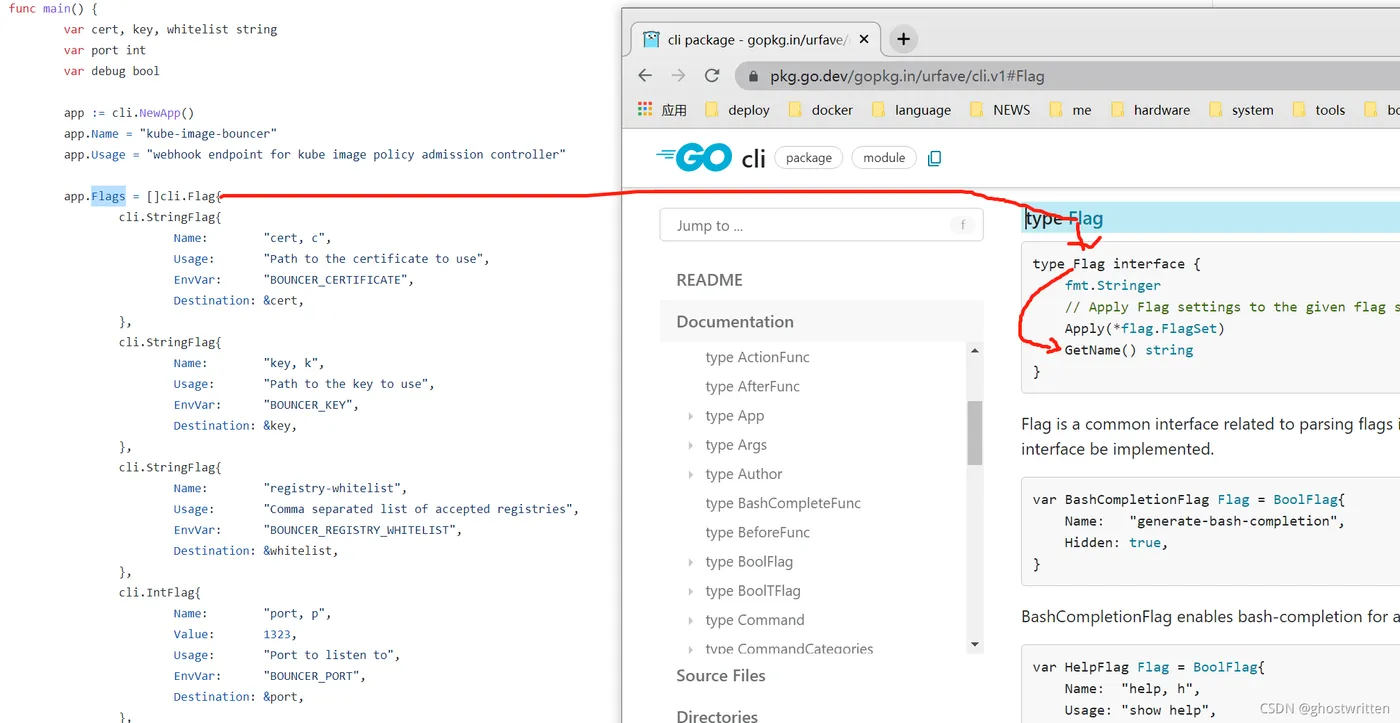Click the Go logo on the page header
The width and height of the screenshot is (1400, 723).
[x=694, y=157]
